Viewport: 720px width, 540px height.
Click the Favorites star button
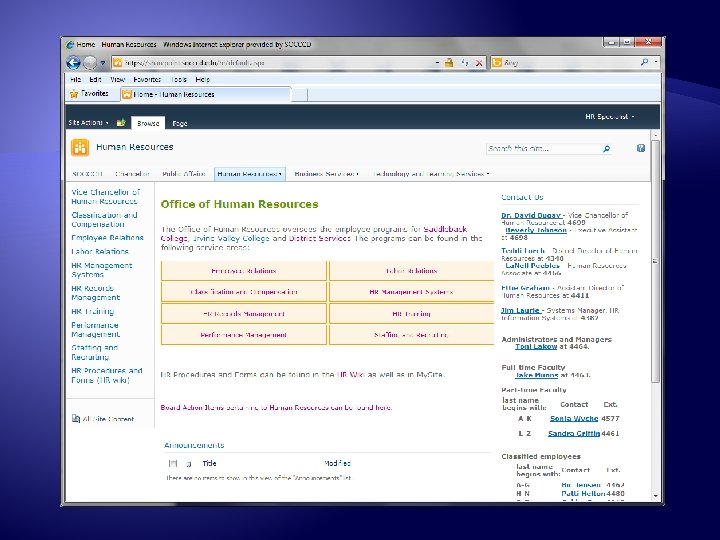(x=89, y=94)
